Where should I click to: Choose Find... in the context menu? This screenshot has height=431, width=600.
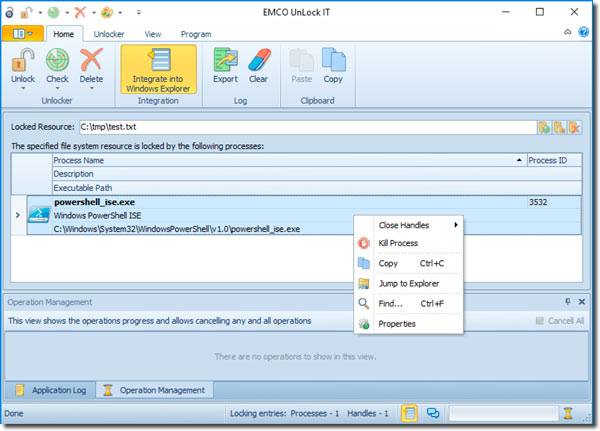click(409, 304)
